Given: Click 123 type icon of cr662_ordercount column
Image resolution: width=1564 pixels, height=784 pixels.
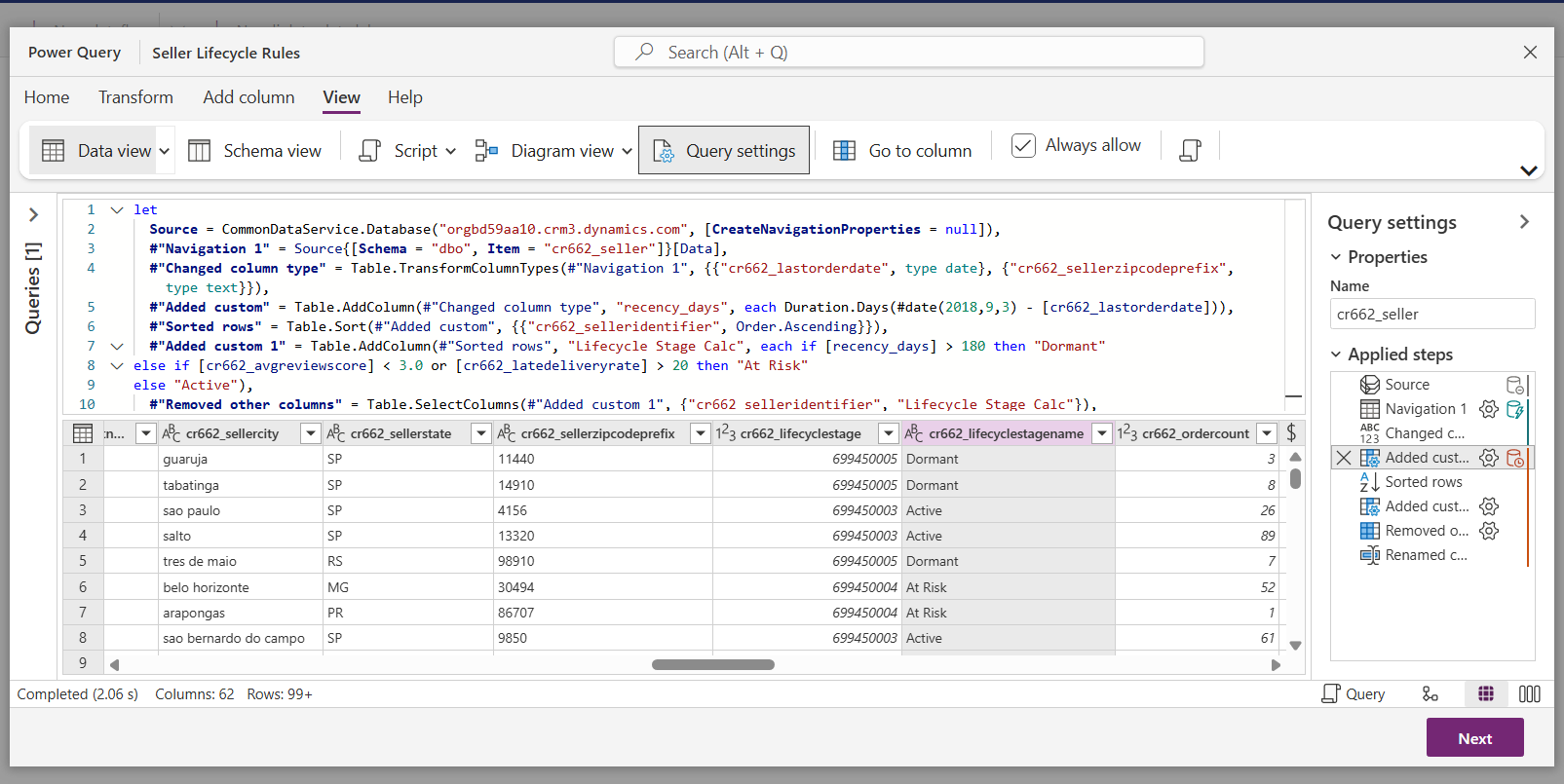Looking at the screenshot, I should [1127, 433].
